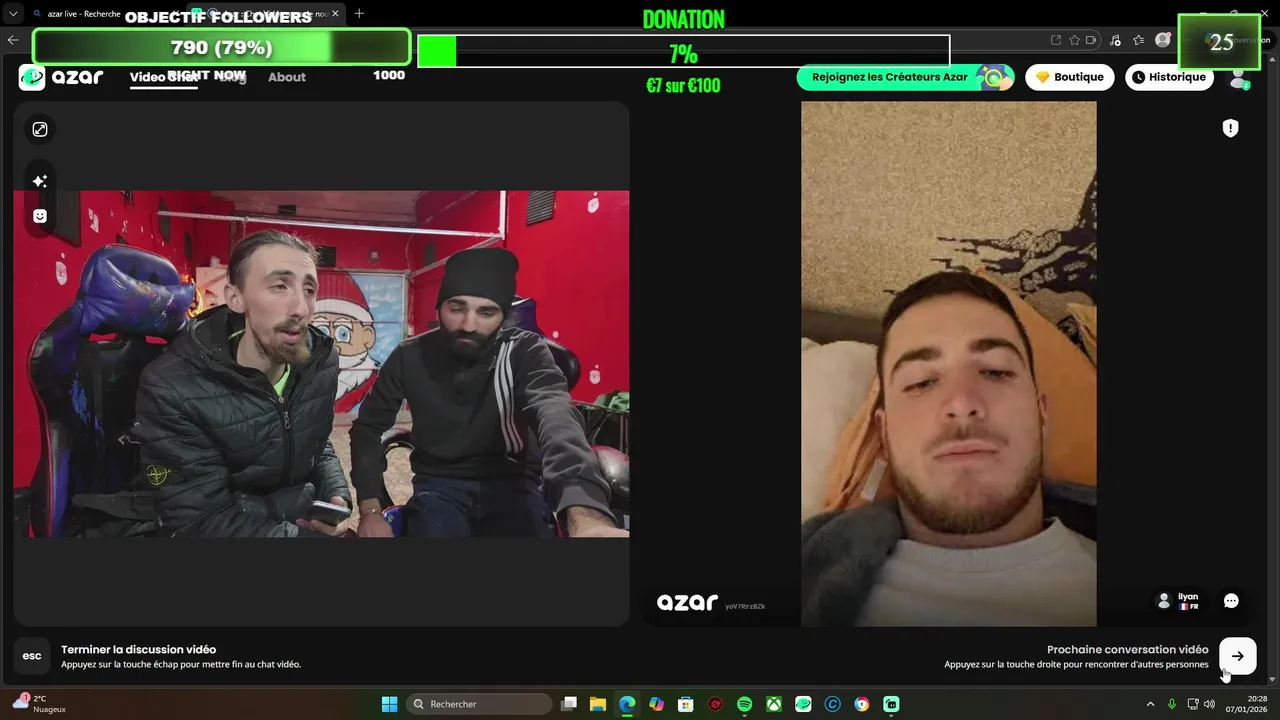The image size is (1280, 720).
Task: Open Microsoft Store from the taskbar
Action: point(686,704)
